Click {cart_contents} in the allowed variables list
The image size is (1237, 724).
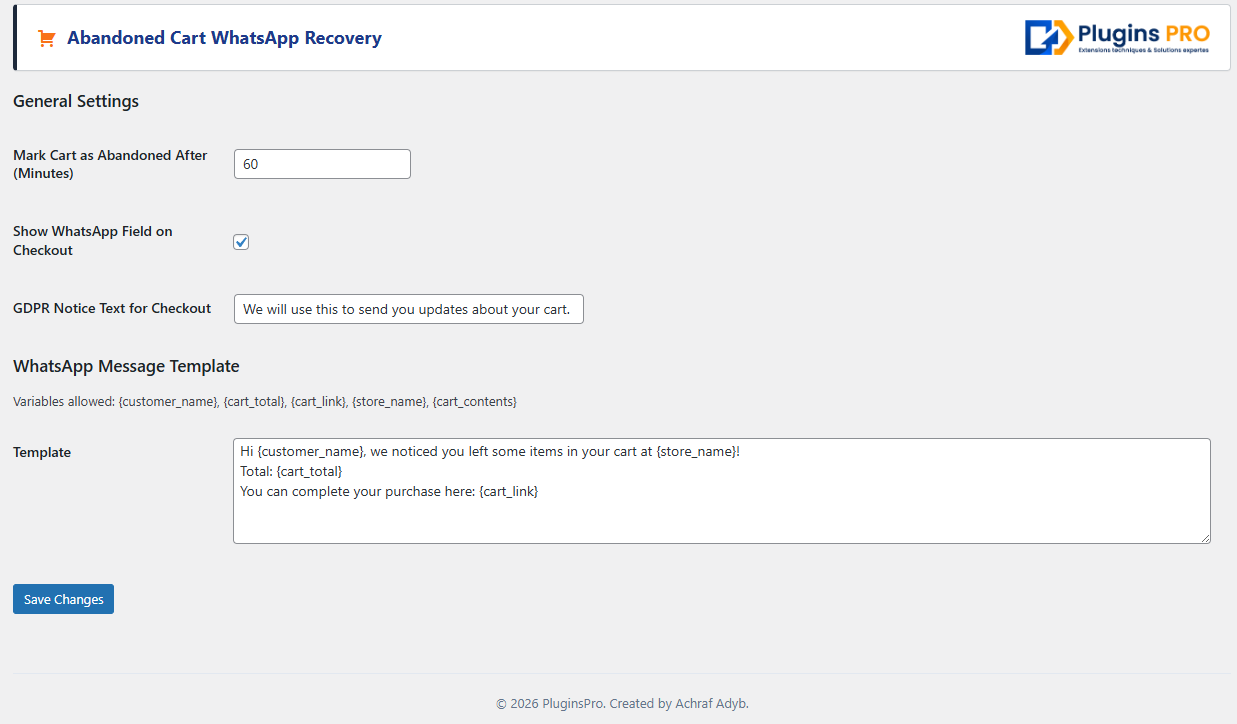pos(474,402)
